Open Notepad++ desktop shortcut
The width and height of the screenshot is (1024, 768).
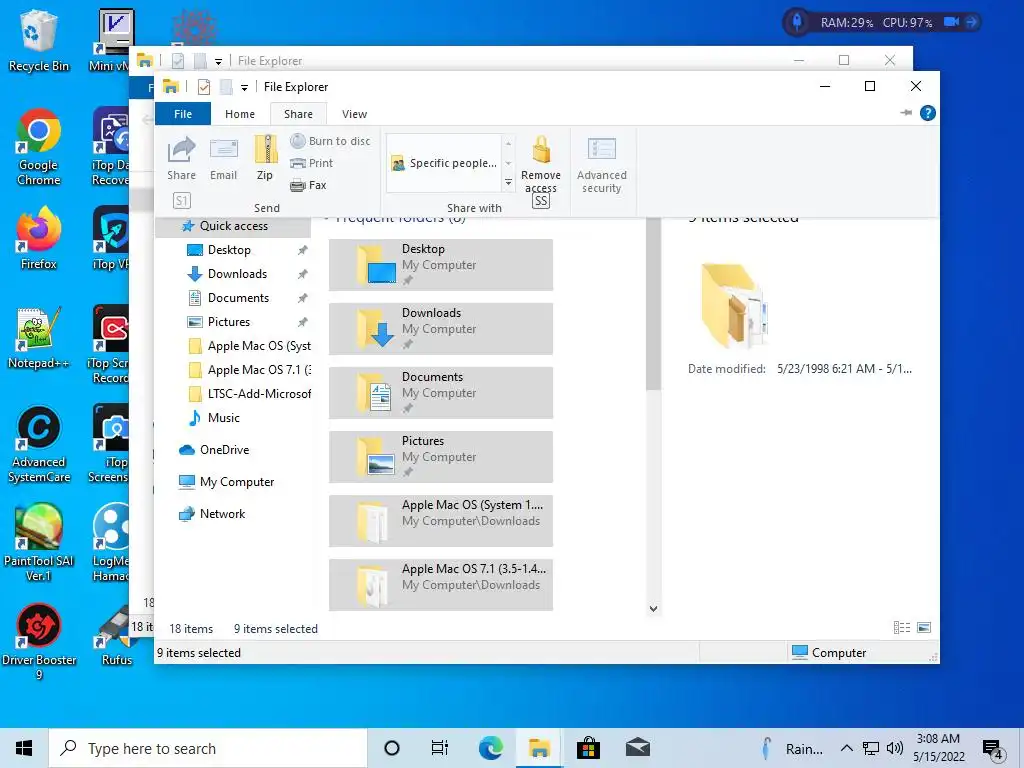[x=39, y=338]
